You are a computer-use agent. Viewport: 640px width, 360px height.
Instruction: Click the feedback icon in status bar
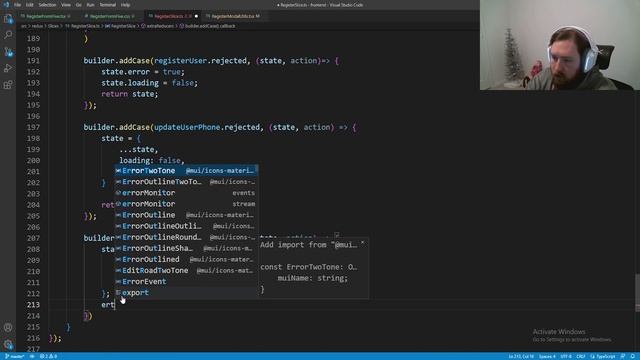click(623, 356)
